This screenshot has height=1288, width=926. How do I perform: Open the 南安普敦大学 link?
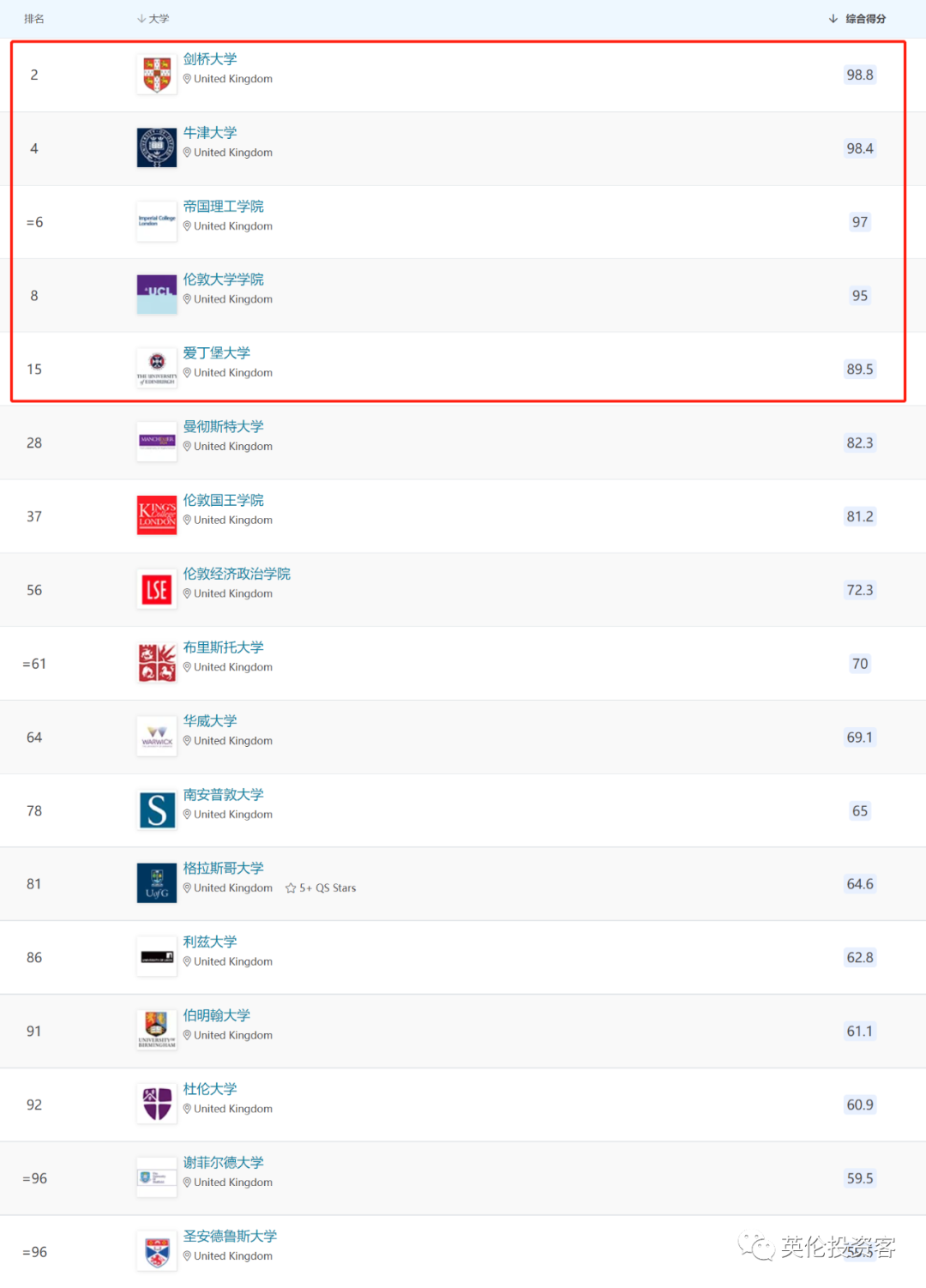pyautogui.click(x=224, y=795)
